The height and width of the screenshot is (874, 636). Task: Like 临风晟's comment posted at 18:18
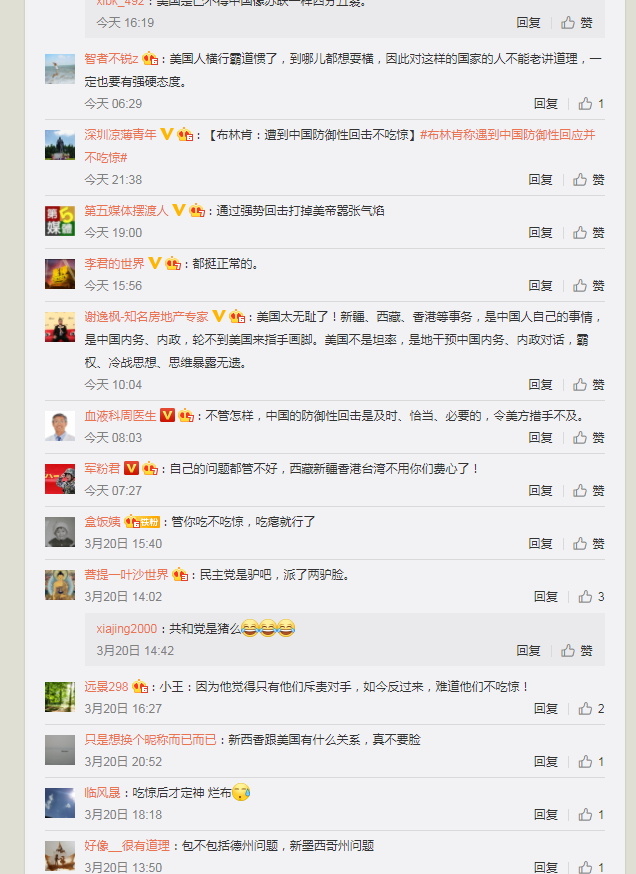pos(591,814)
